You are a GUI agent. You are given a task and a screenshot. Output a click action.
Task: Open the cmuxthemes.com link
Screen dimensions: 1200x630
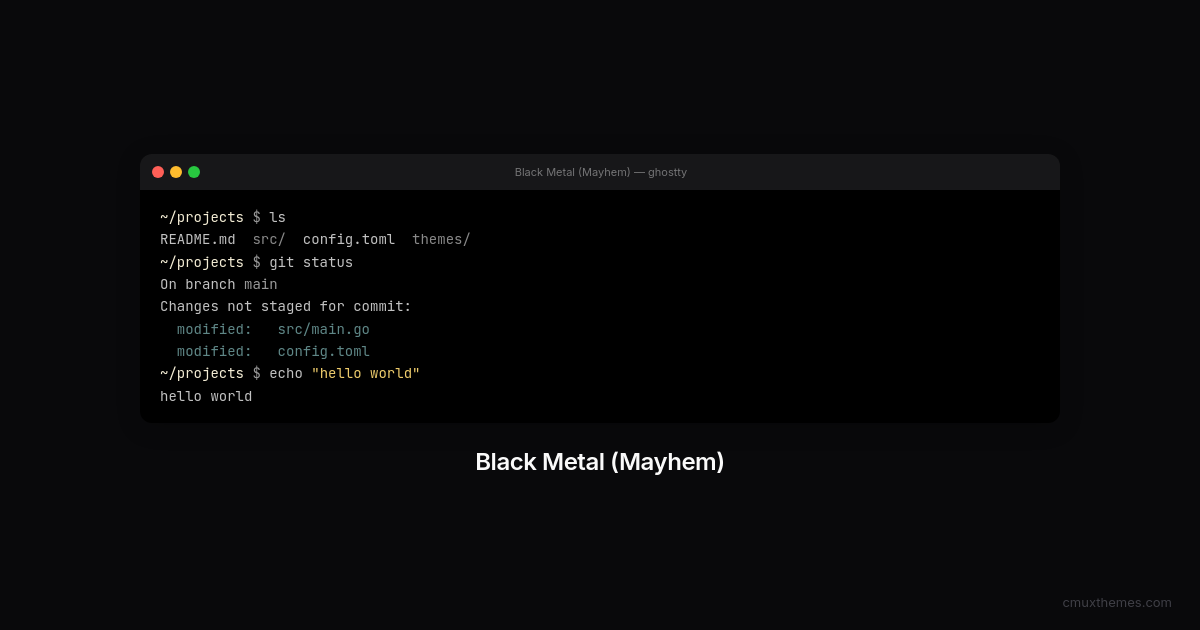pos(1117,602)
